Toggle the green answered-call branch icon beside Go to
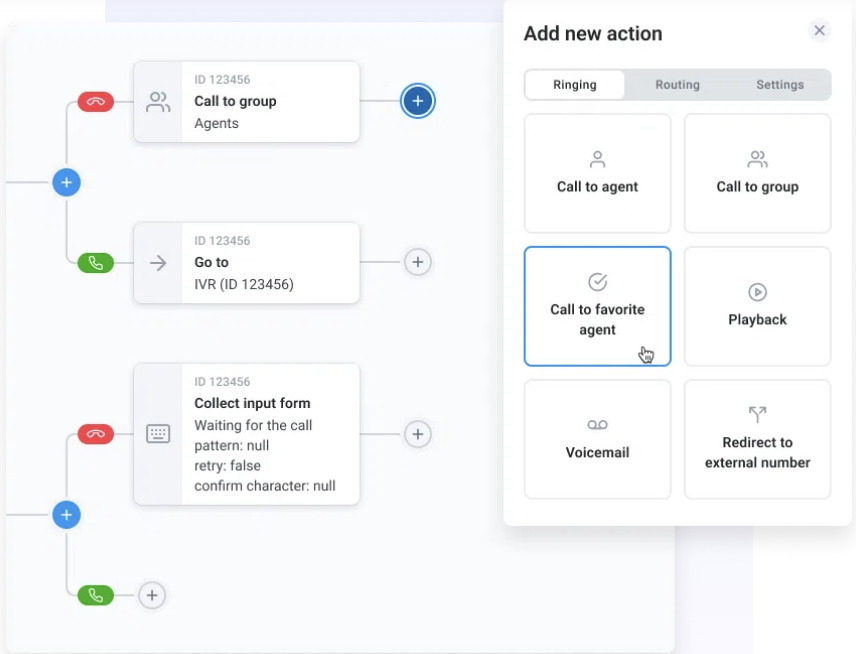This screenshot has width=856, height=654. (x=95, y=262)
